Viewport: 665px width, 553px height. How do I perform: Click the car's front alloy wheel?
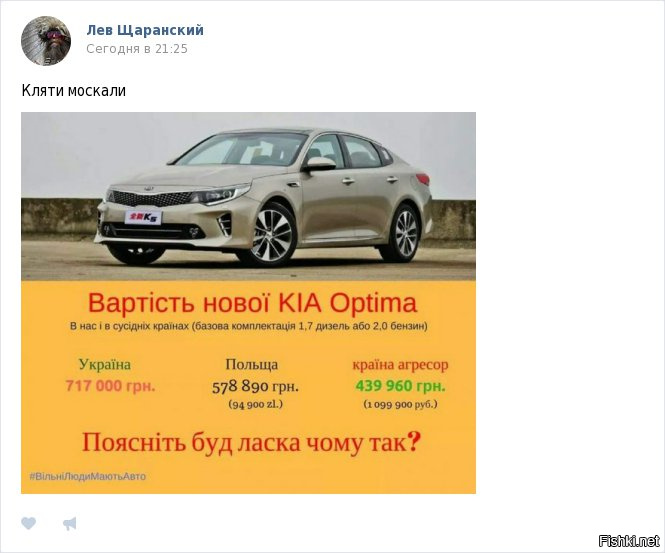click(x=272, y=236)
